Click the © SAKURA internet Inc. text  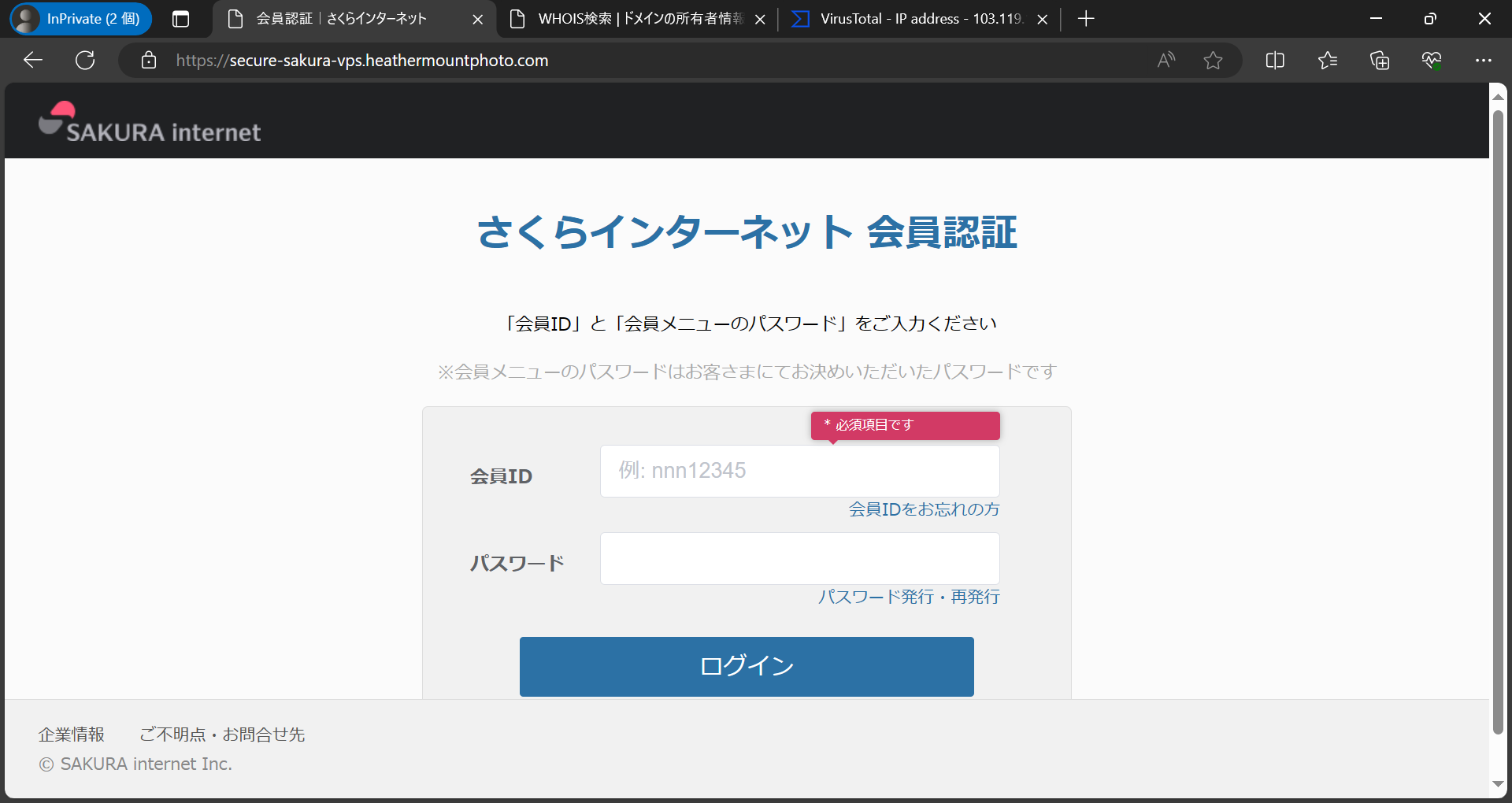click(x=135, y=764)
